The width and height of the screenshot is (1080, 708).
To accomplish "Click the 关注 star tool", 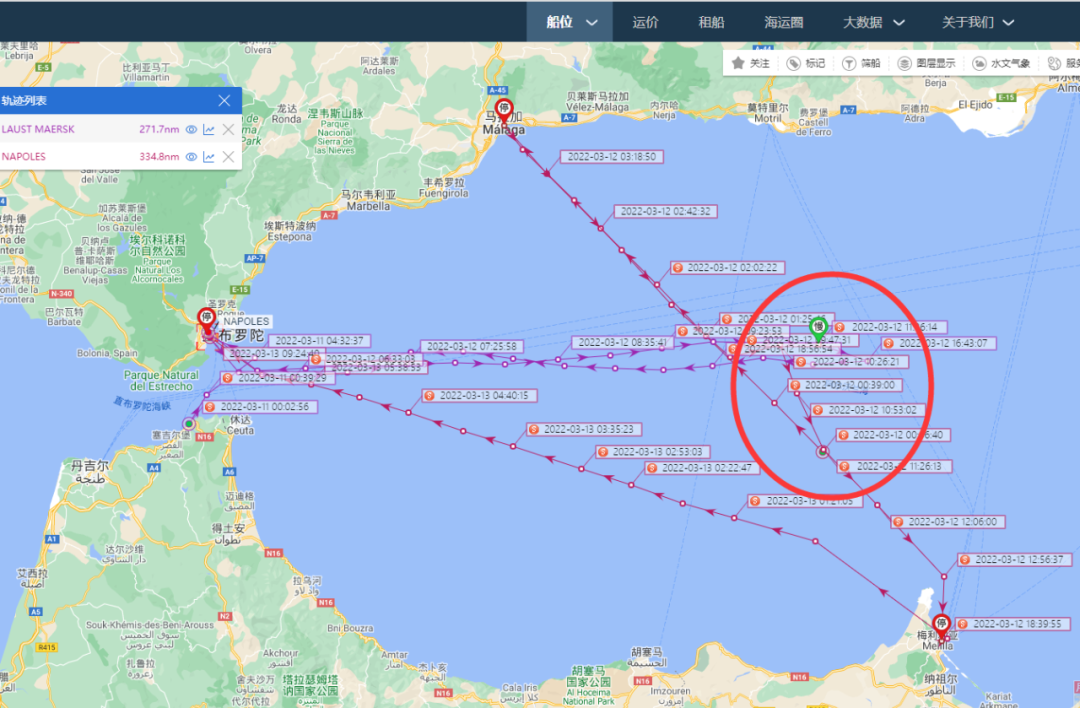I will pos(751,63).
